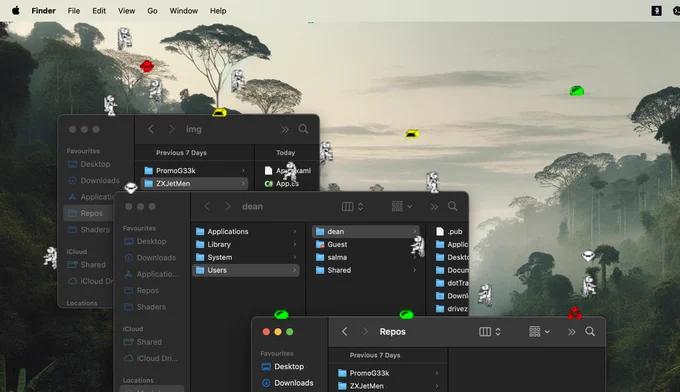Show more toolbar items in the dean window
Image resolution: width=680 pixels, height=392 pixels.
point(434,207)
